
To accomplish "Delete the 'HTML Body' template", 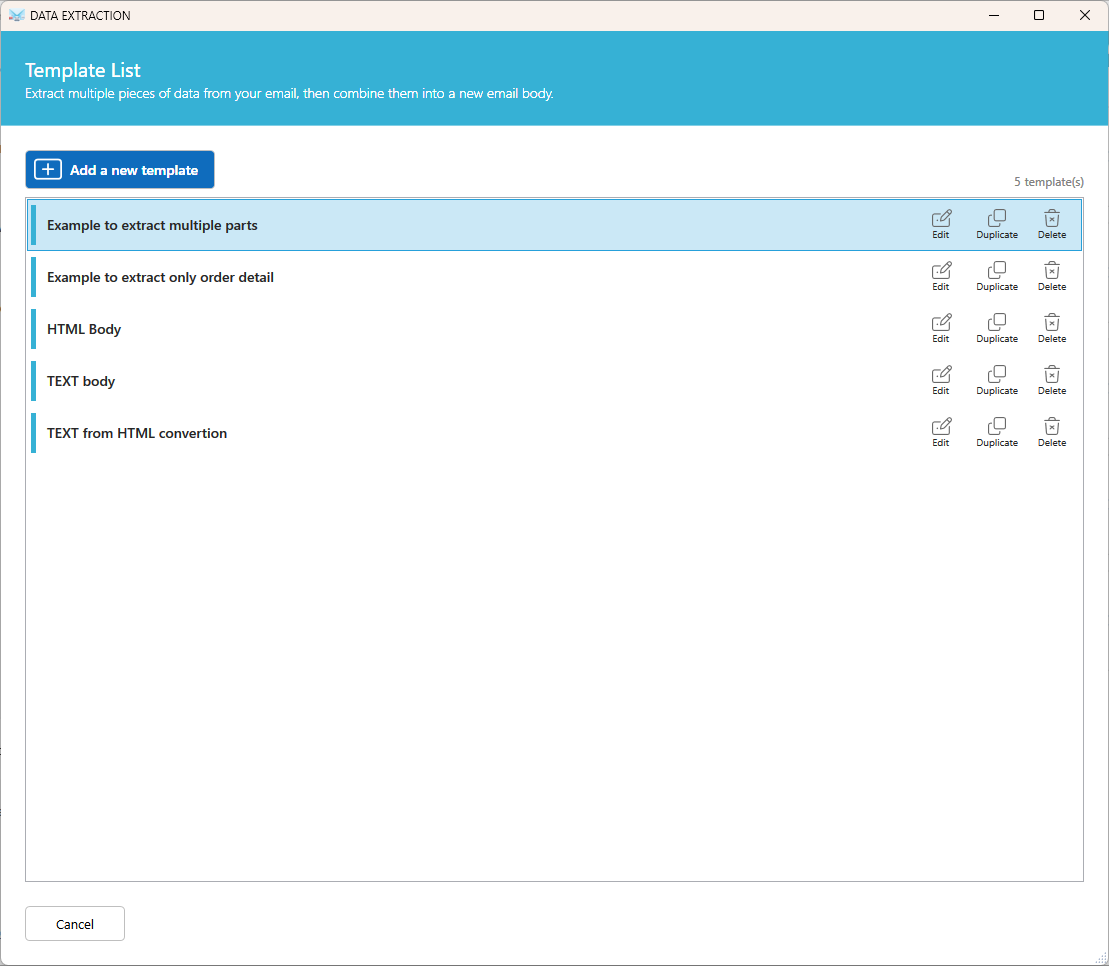I will coord(1052,329).
